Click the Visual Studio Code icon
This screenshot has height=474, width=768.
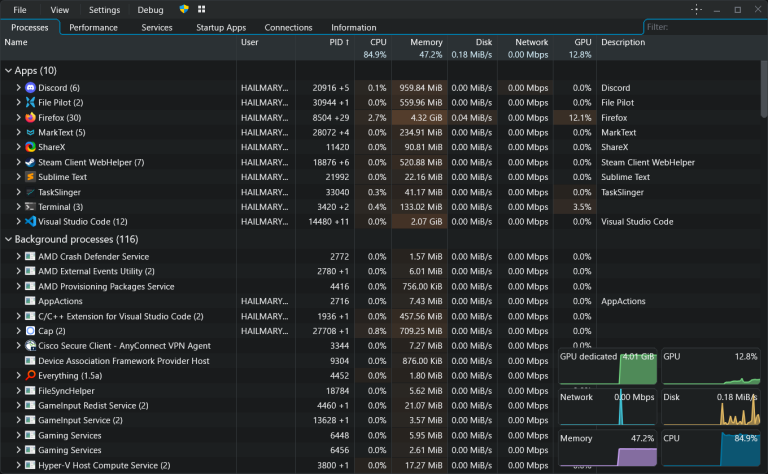pyautogui.click(x=30, y=221)
